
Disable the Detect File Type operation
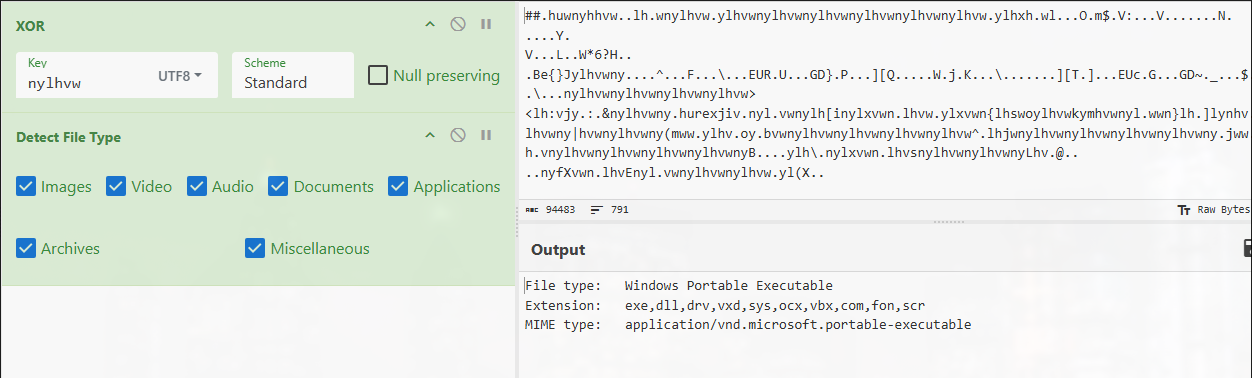(458, 136)
